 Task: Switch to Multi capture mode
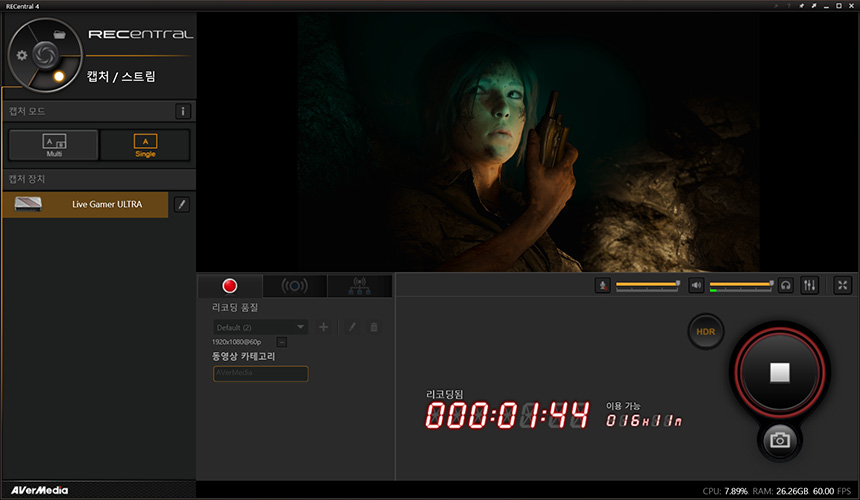pyautogui.click(x=54, y=145)
